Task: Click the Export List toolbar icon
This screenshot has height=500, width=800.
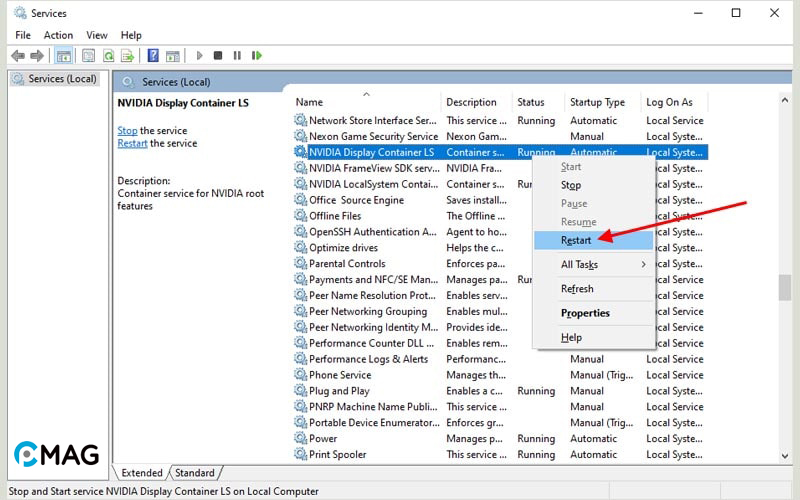Action: click(x=127, y=56)
